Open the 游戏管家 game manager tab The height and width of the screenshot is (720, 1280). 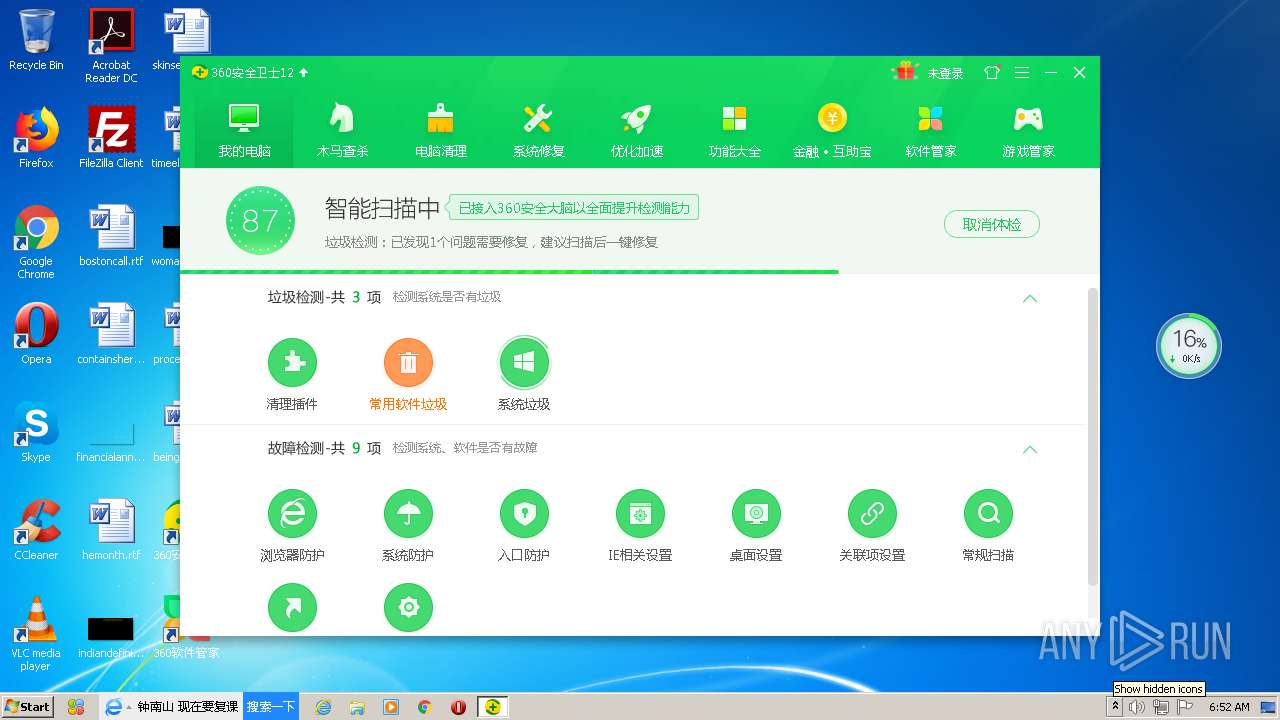[1029, 130]
